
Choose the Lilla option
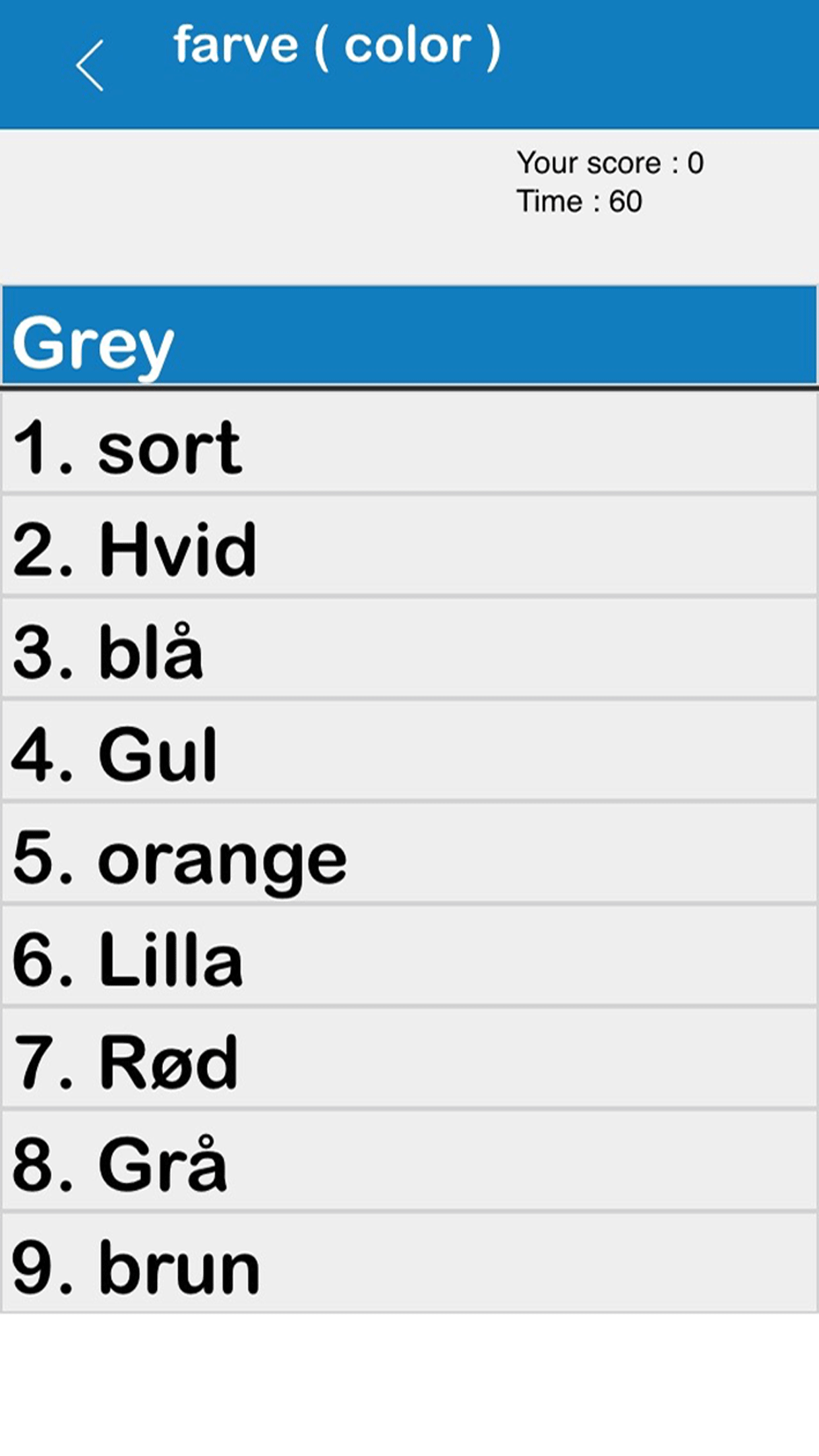pos(409,957)
